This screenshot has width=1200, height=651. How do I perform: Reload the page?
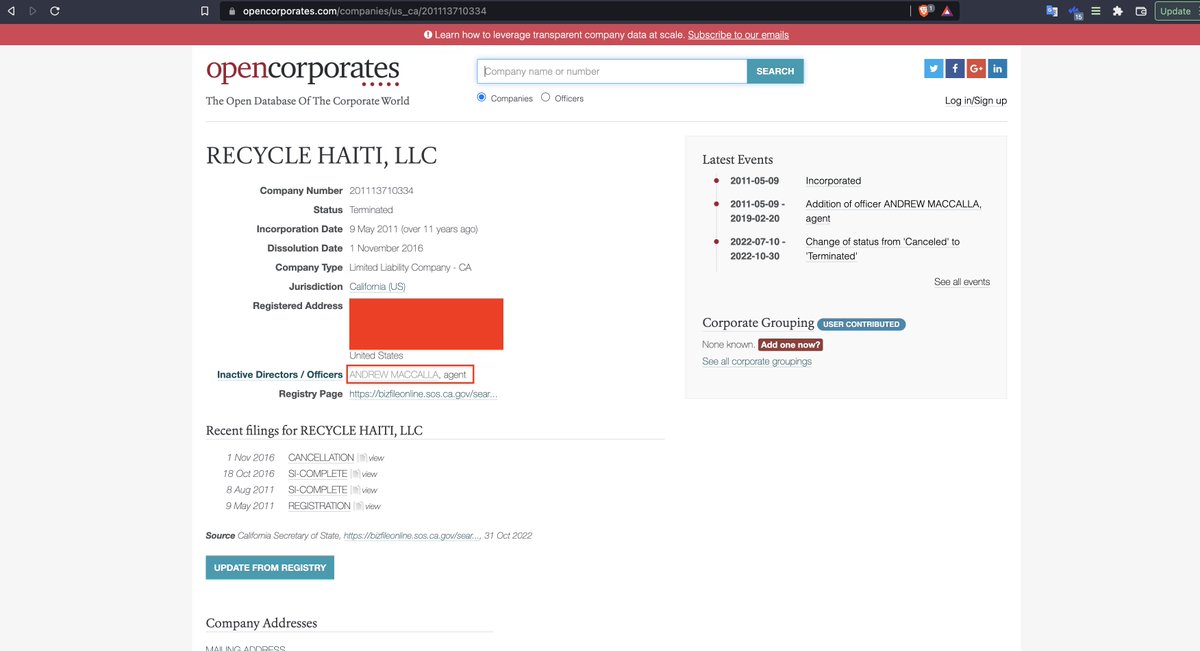[54, 11]
